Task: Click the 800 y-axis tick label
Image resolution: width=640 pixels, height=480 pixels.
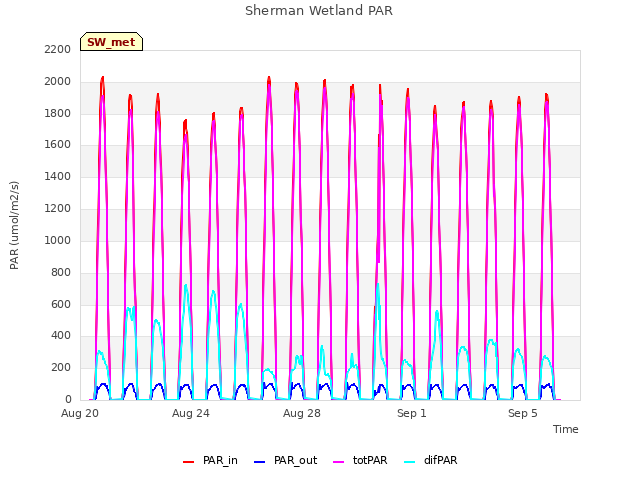Action: (61, 272)
